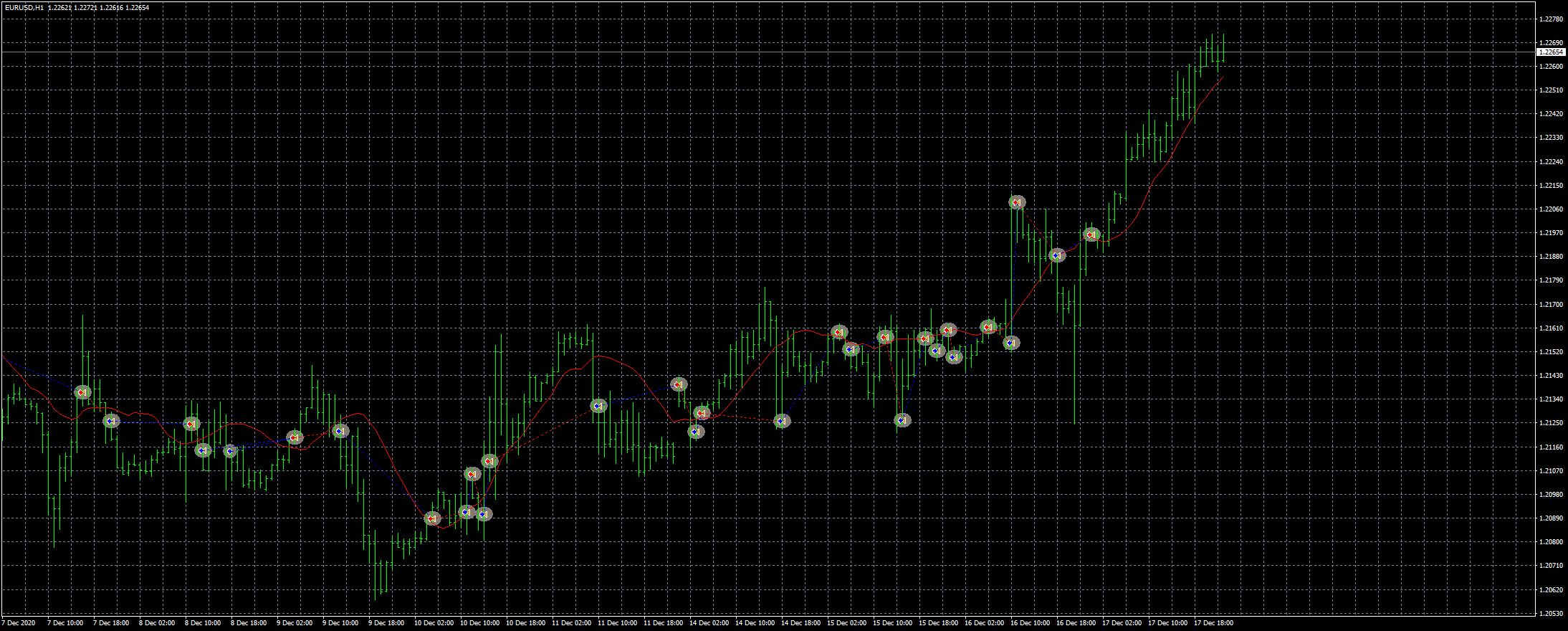Click the 9 Dec 18:00 time label
This screenshot has width=1568, height=631.
click(386, 623)
